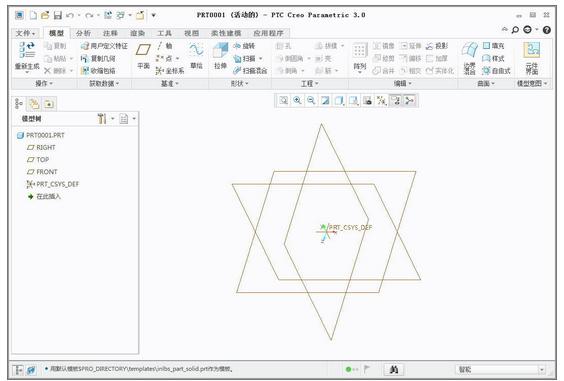Click the Regenerate (重新生成) icon
The width and height of the screenshot is (564, 381).
click(x=27, y=56)
